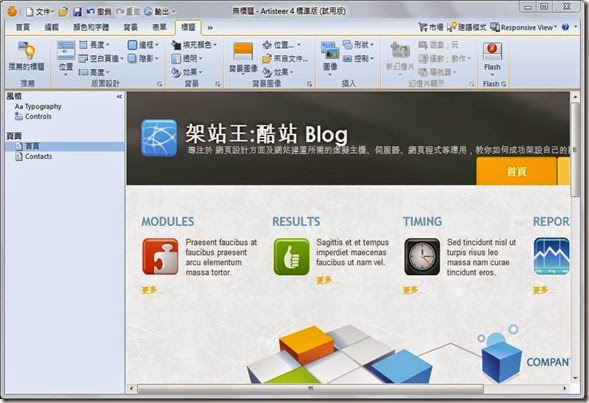Open the Responsive View dropdown
The image size is (589, 403).
click(x=523, y=27)
